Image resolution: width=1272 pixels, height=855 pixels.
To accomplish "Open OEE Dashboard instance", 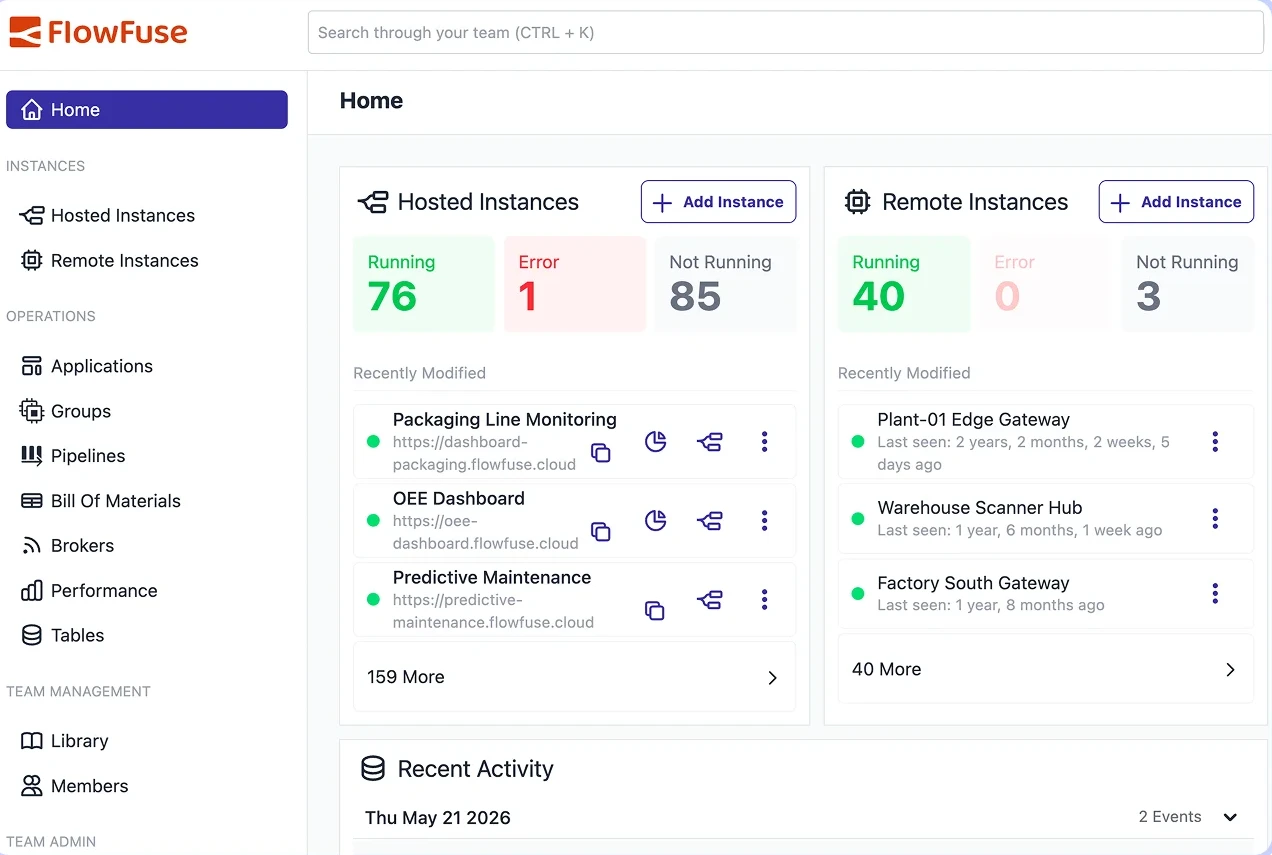I will [x=459, y=498].
